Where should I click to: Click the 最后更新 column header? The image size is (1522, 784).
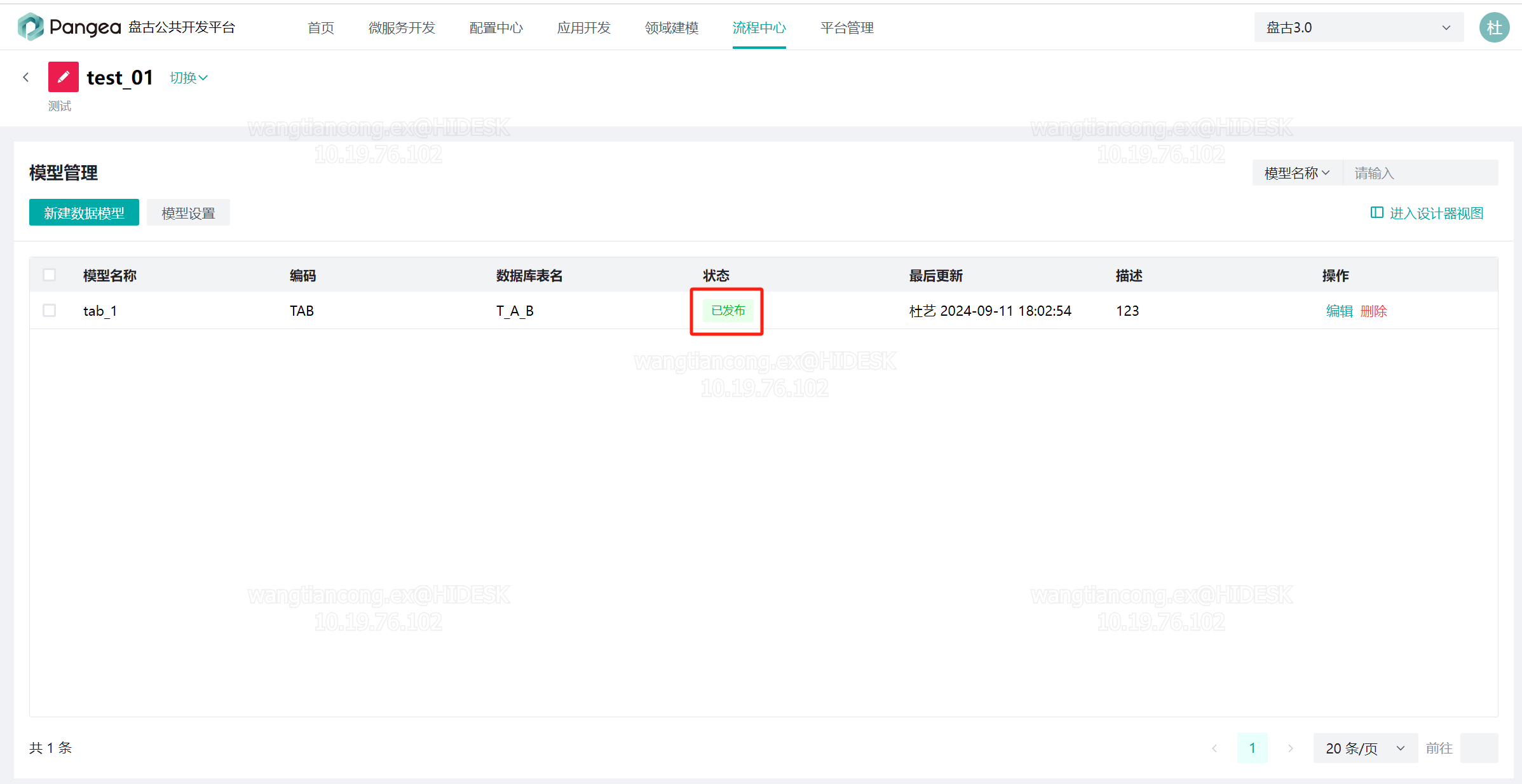[x=935, y=275]
